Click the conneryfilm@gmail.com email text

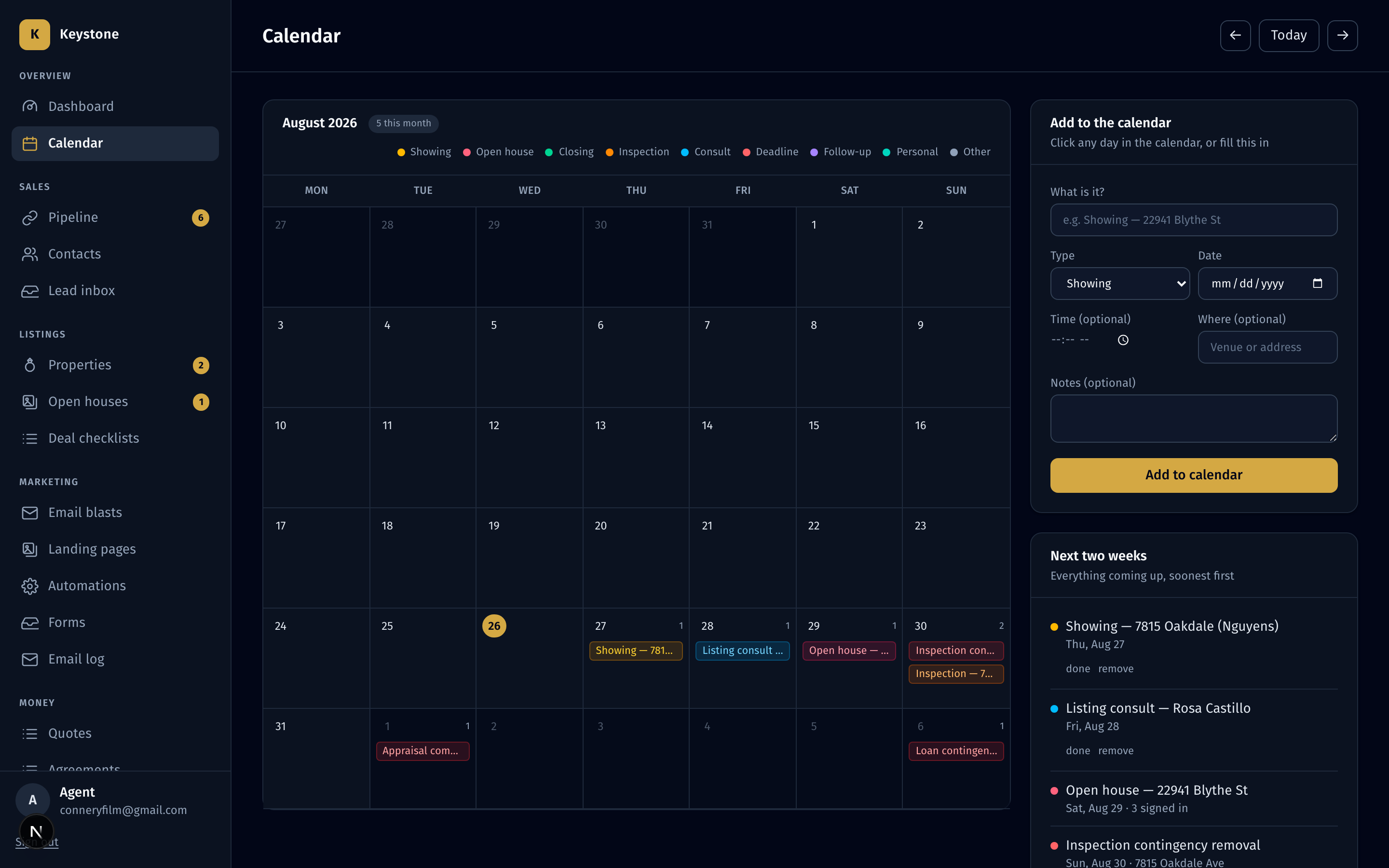123,810
